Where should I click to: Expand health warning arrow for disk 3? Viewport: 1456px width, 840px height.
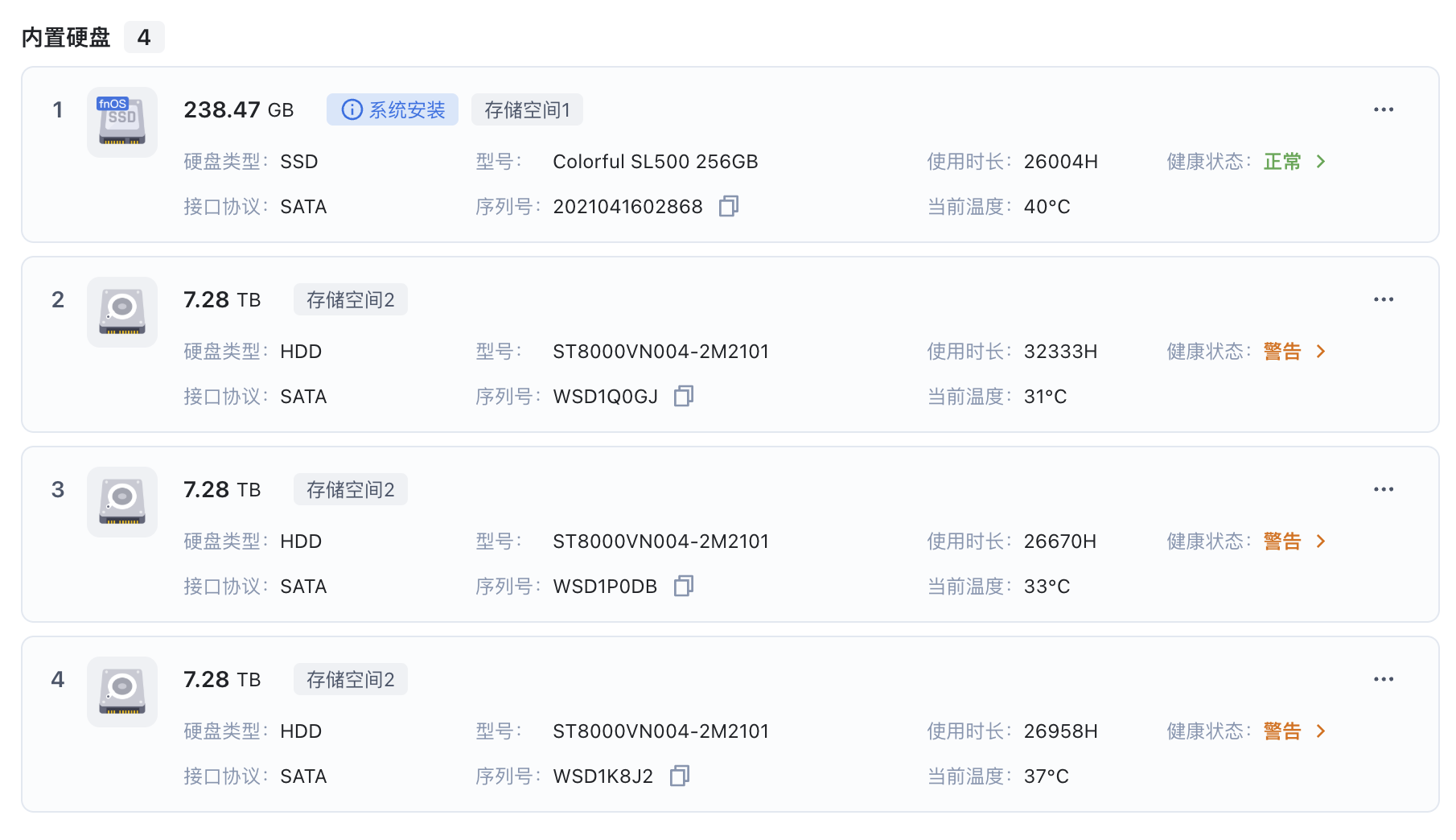pos(1321,541)
